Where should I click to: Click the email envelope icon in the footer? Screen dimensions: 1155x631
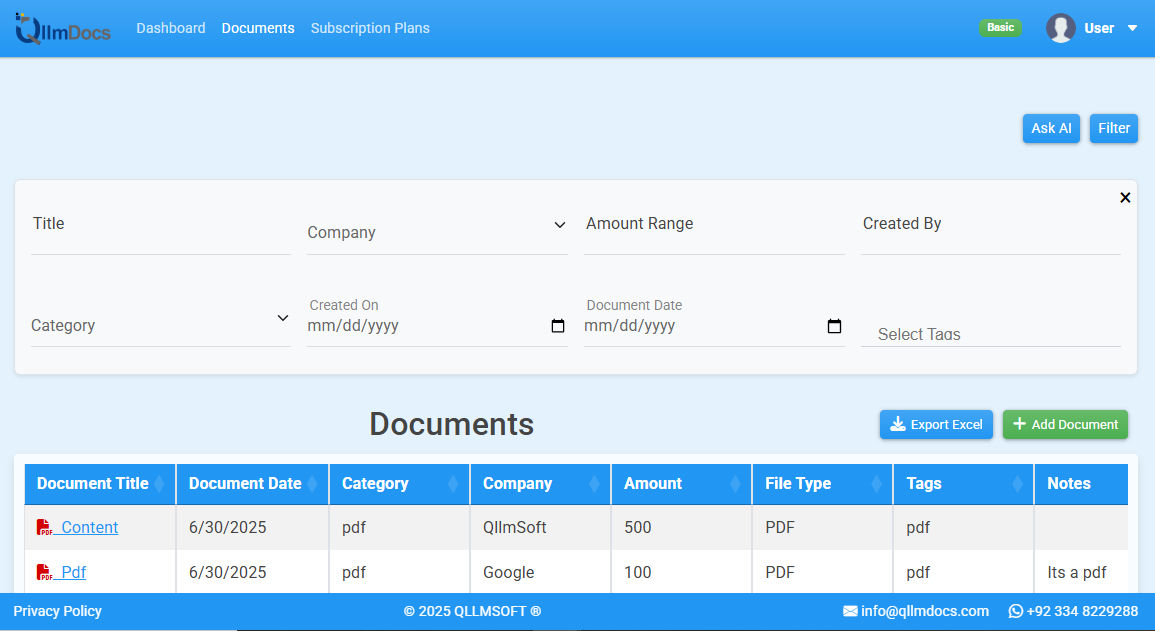pos(851,611)
